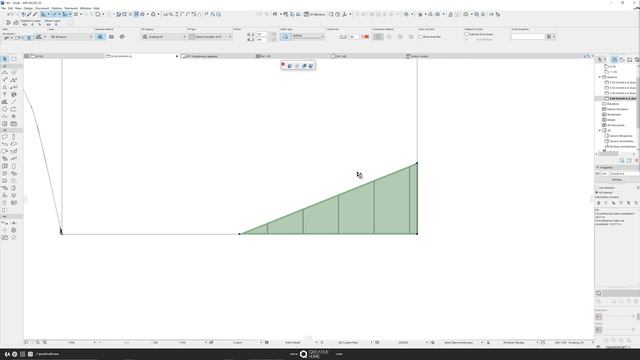This screenshot has width=640, height=360.
Task: Click the upper slider in the lower right panel
Action: [x=620, y=316]
